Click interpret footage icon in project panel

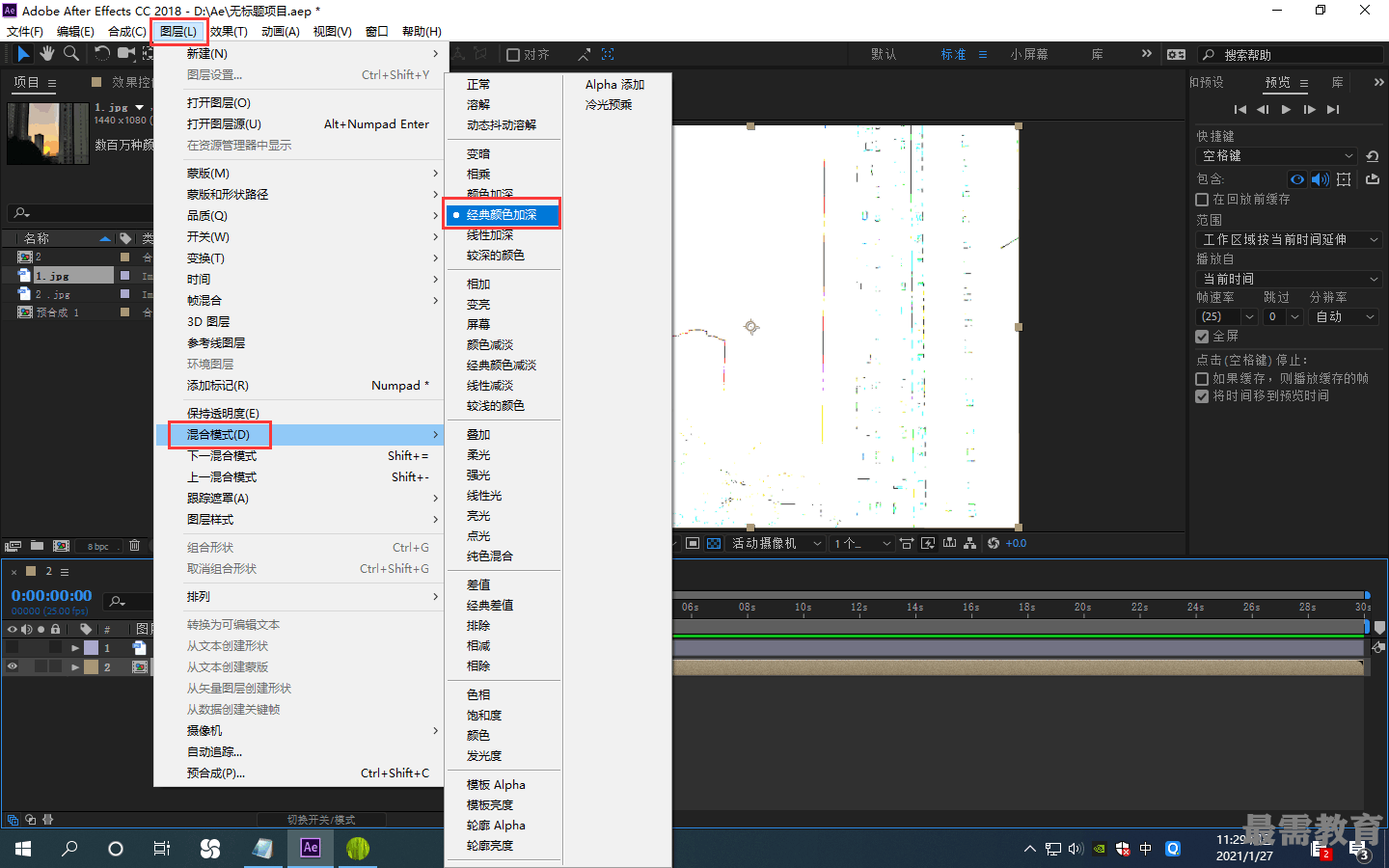click(x=13, y=546)
